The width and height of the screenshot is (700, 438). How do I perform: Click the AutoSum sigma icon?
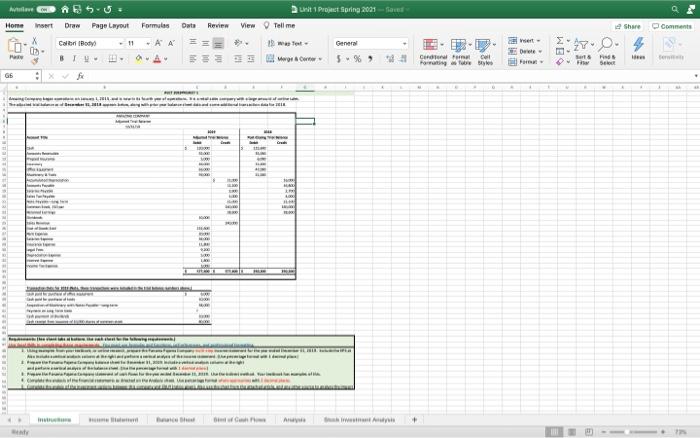tap(559, 41)
